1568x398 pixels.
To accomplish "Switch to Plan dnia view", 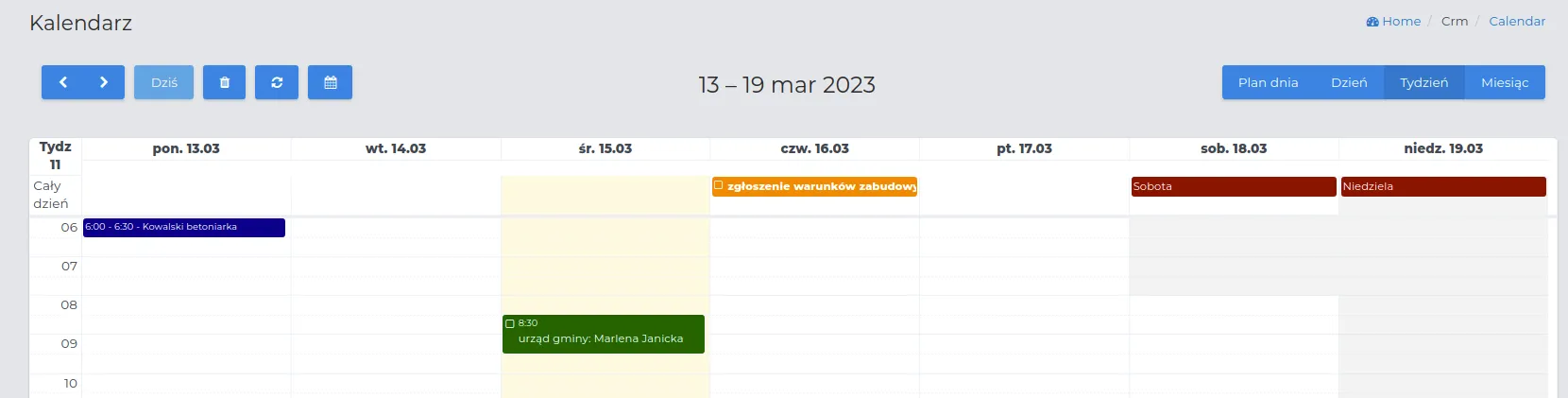I will point(1268,82).
